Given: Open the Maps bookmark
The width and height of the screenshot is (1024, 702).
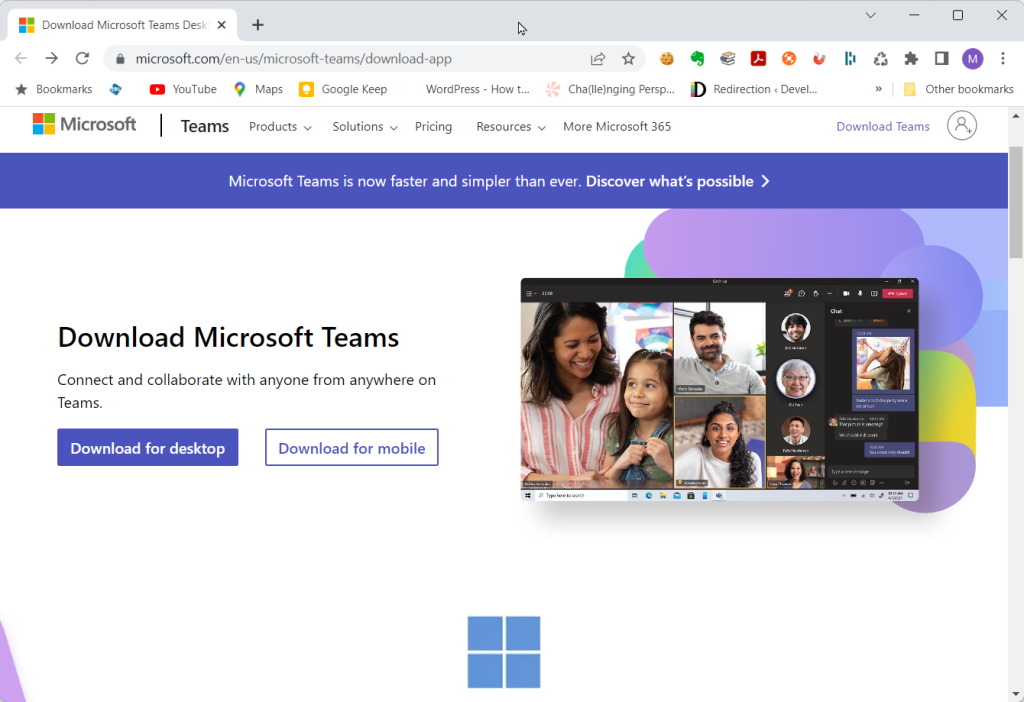Looking at the screenshot, I should pyautogui.click(x=259, y=89).
